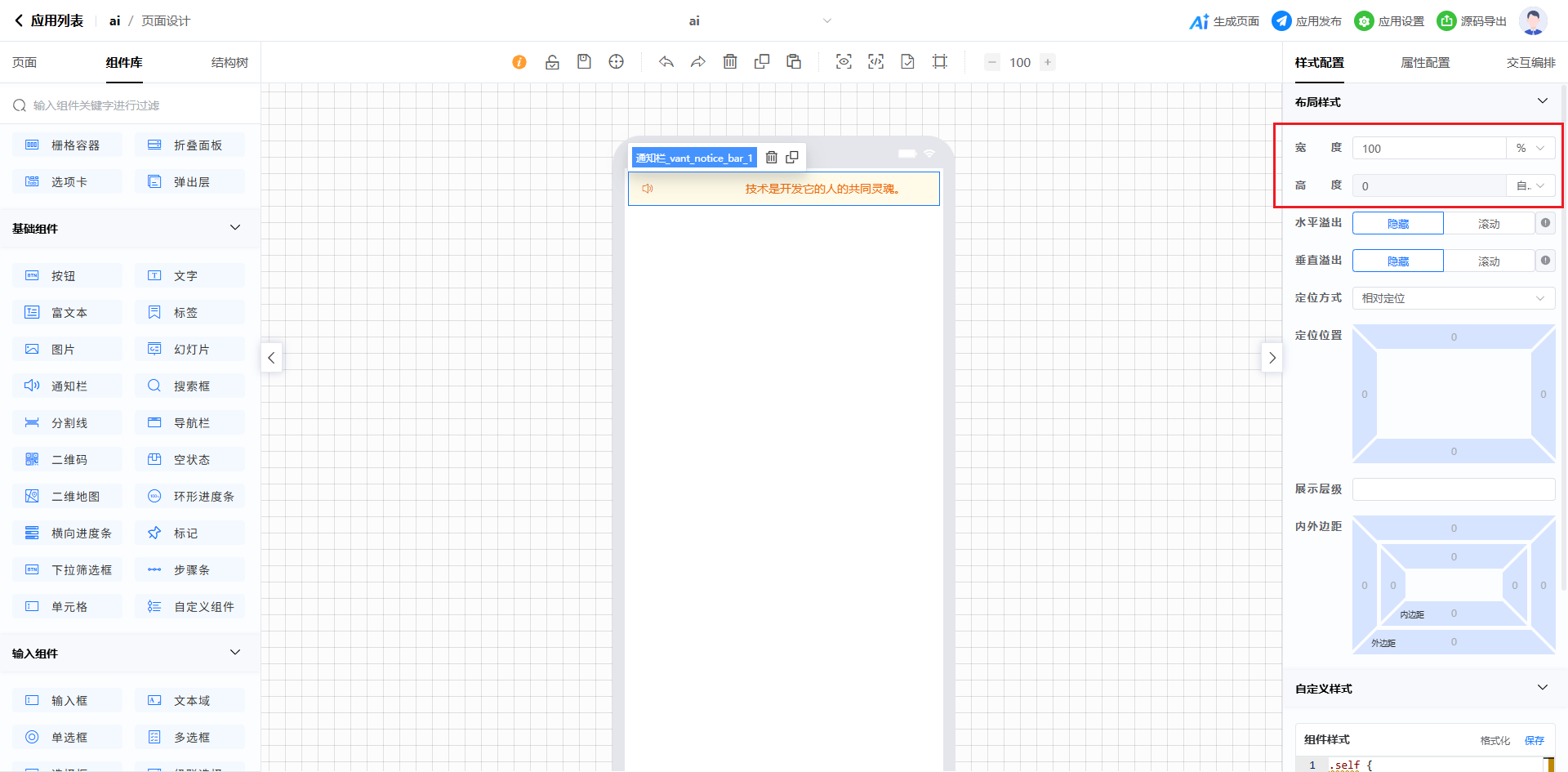Open the 定位方式 dropdown
Viewport: 1568px width, 772px height.
1453,298
